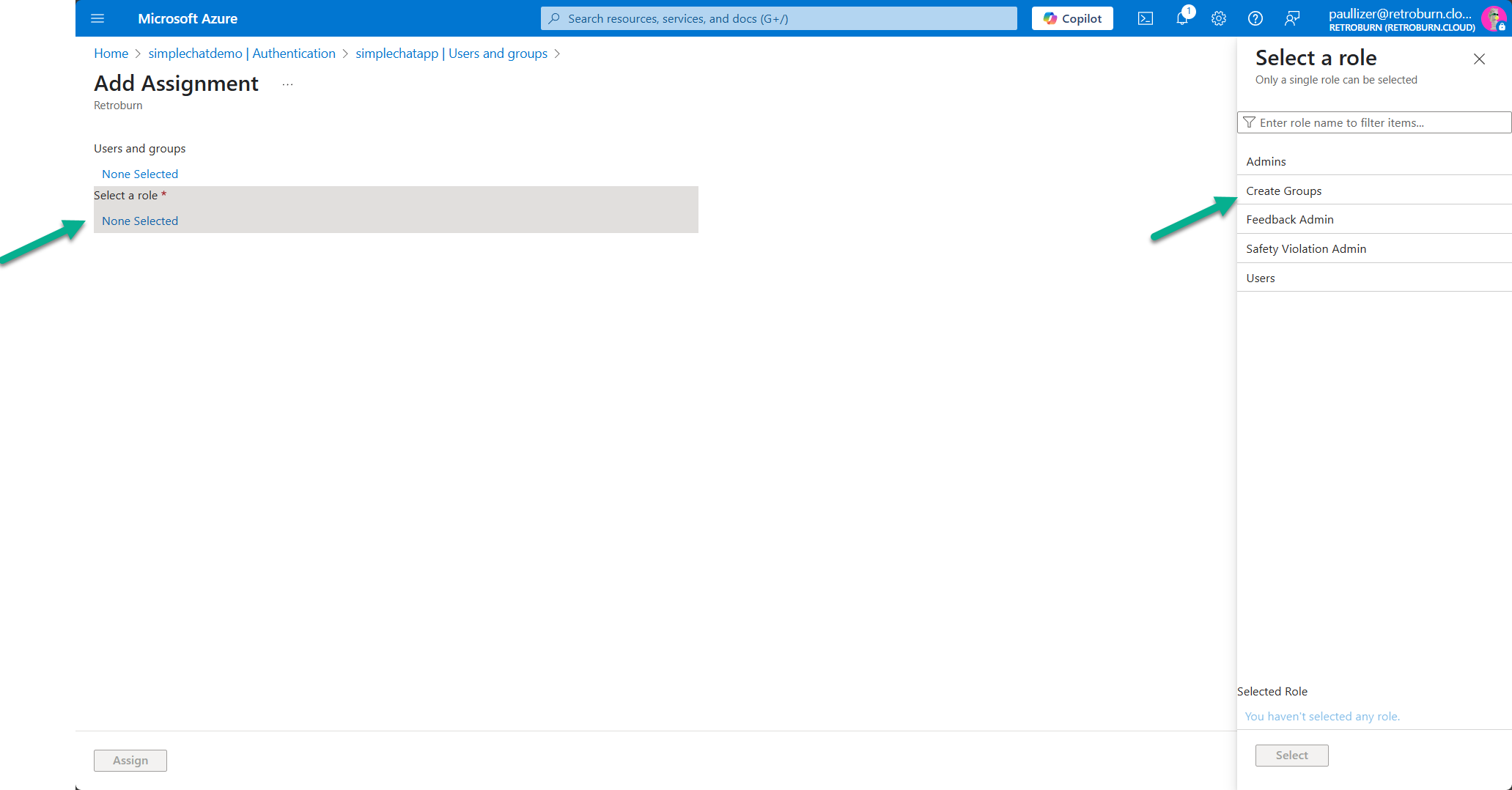
Task: Open the Add Assignment ellipsis menu
Action: (287, 84)
